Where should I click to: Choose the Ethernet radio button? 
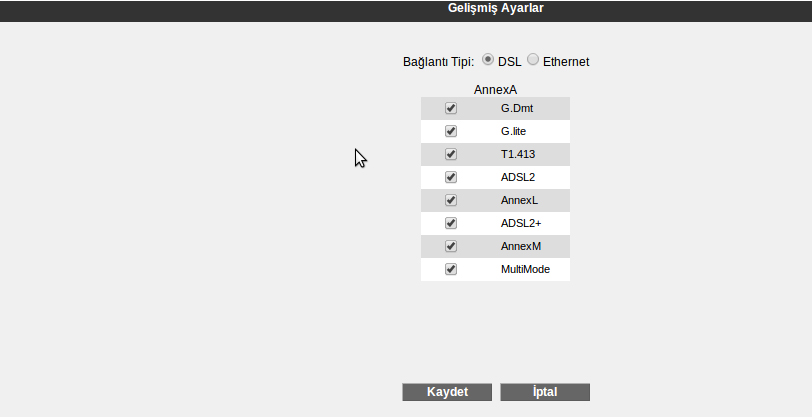point(533,59)
